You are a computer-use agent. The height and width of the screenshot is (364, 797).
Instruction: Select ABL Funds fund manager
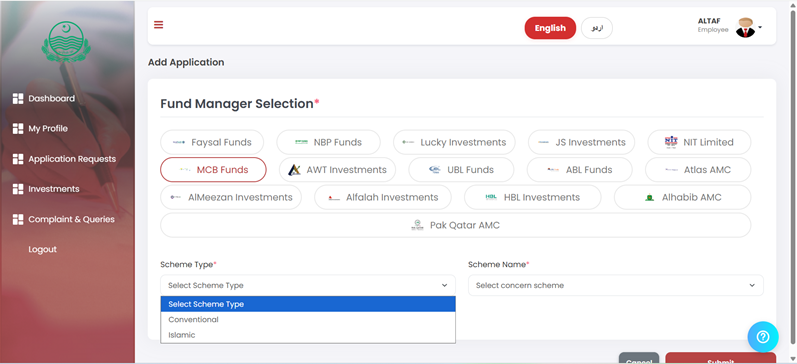(x=579, y=170)
